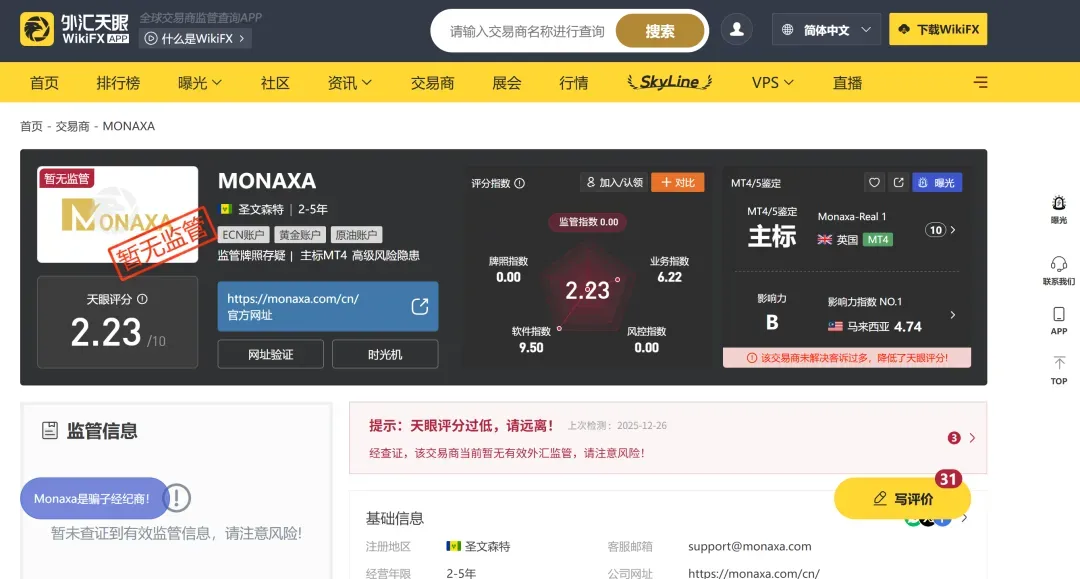1080x579 pixels.
Task: Click the red 该交易商未解决客诉过多 warning banner
Action: 847,358
